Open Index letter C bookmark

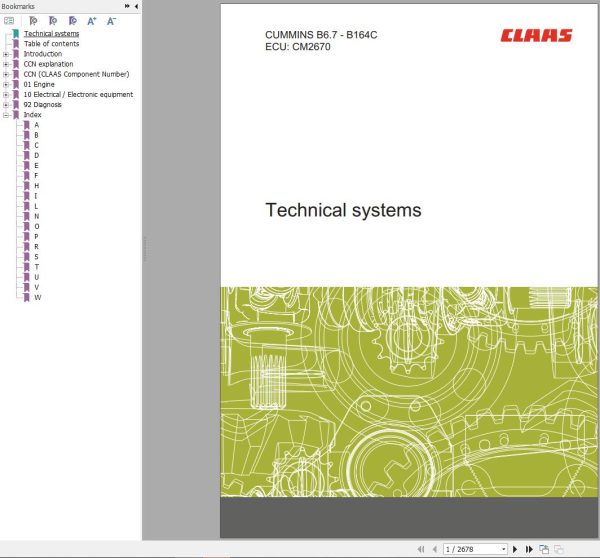tap(36, 145)
